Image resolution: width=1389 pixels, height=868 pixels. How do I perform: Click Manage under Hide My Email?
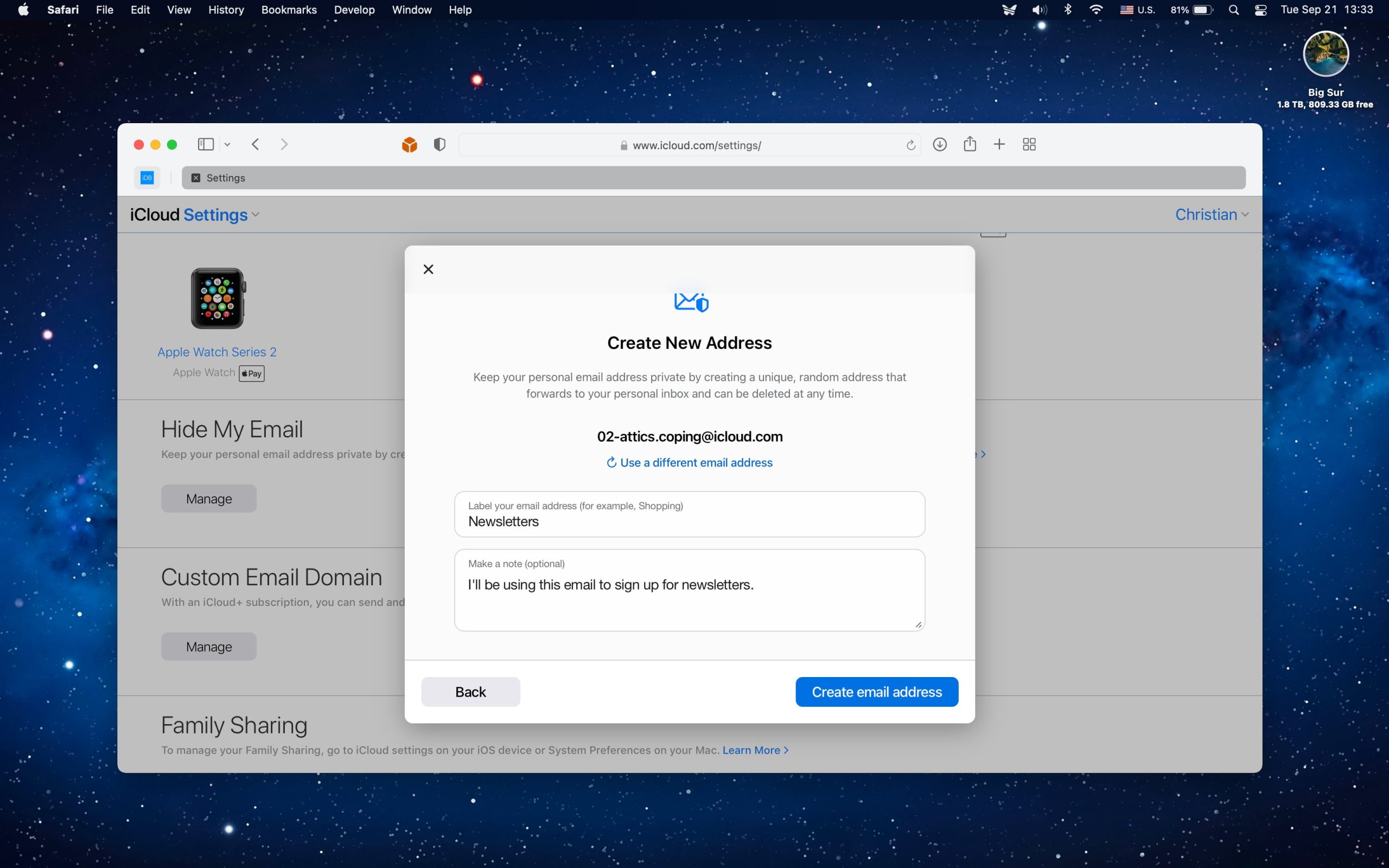pyautogui.click(x=209, y=499)
